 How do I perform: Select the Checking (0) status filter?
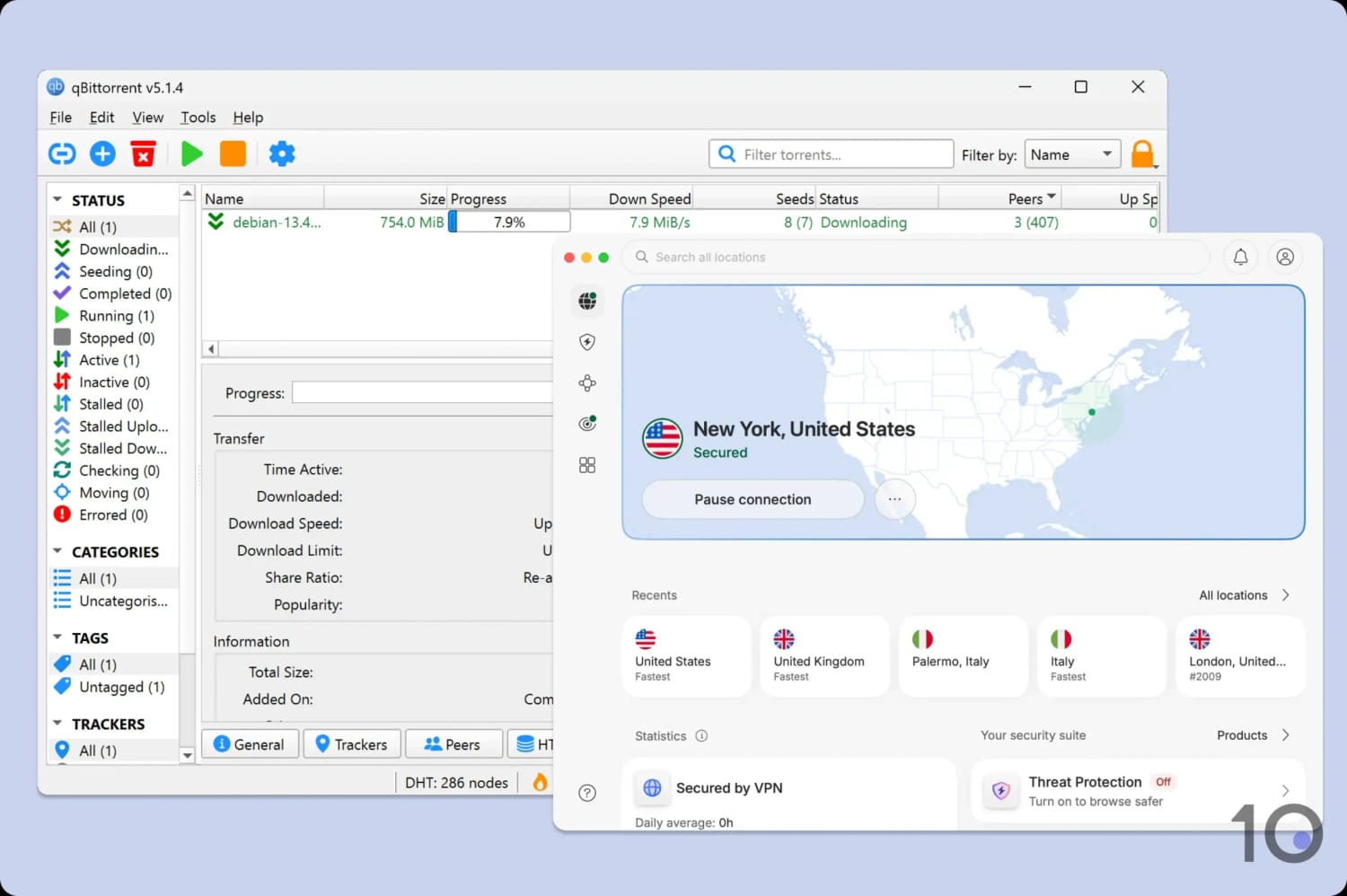pos(114,470)
